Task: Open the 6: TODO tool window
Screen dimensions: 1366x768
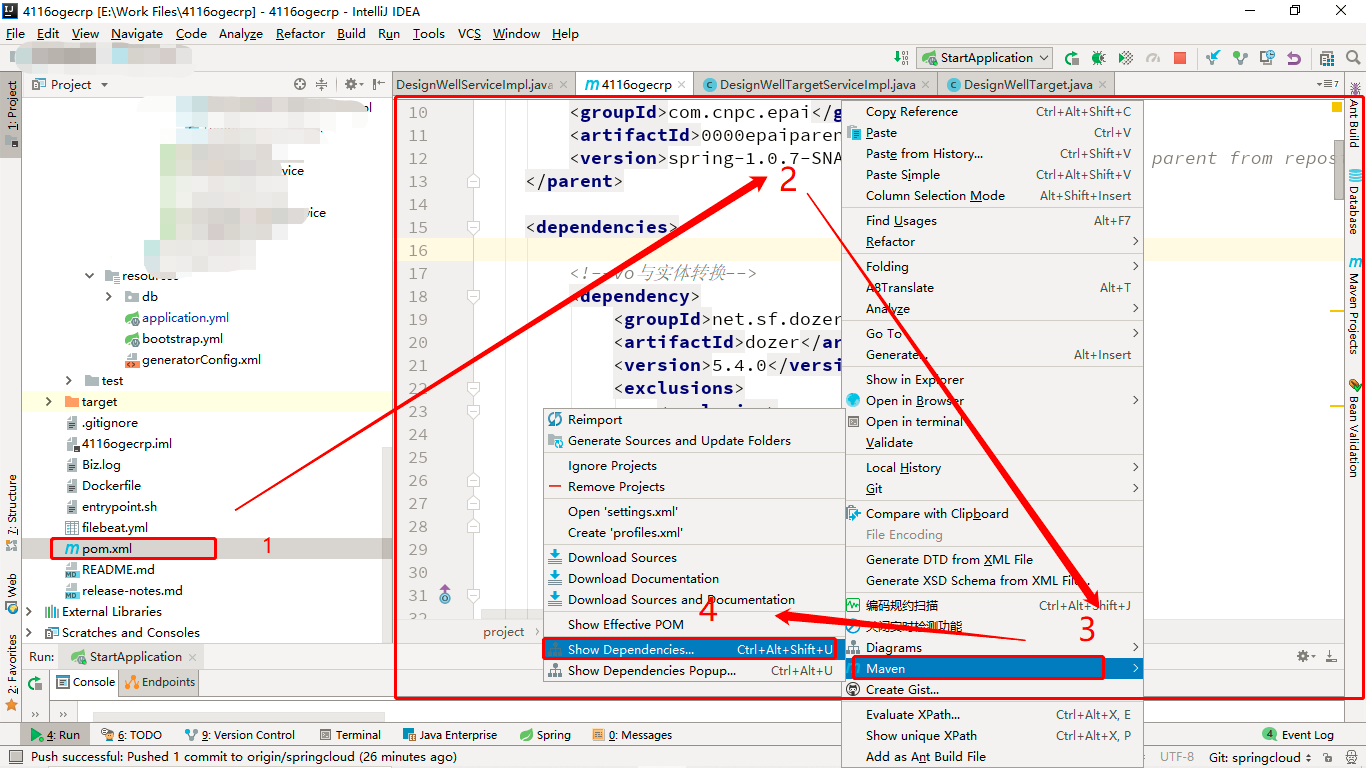Action: [131, 734]
